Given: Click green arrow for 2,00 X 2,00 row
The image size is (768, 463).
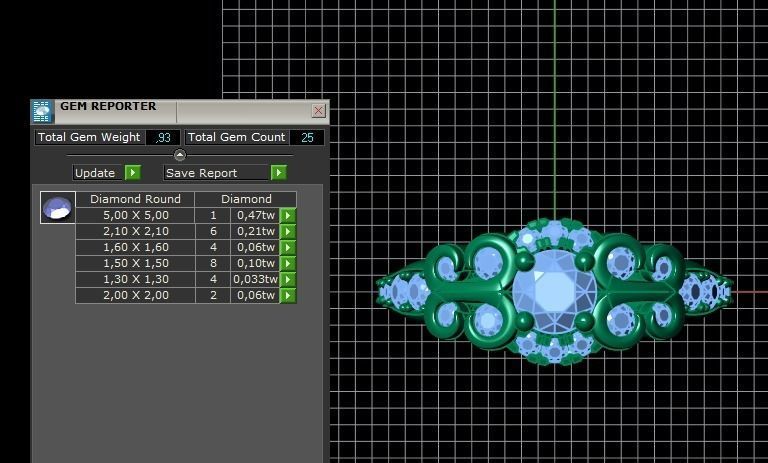Looking at the screenshot, I should [288, 295].
